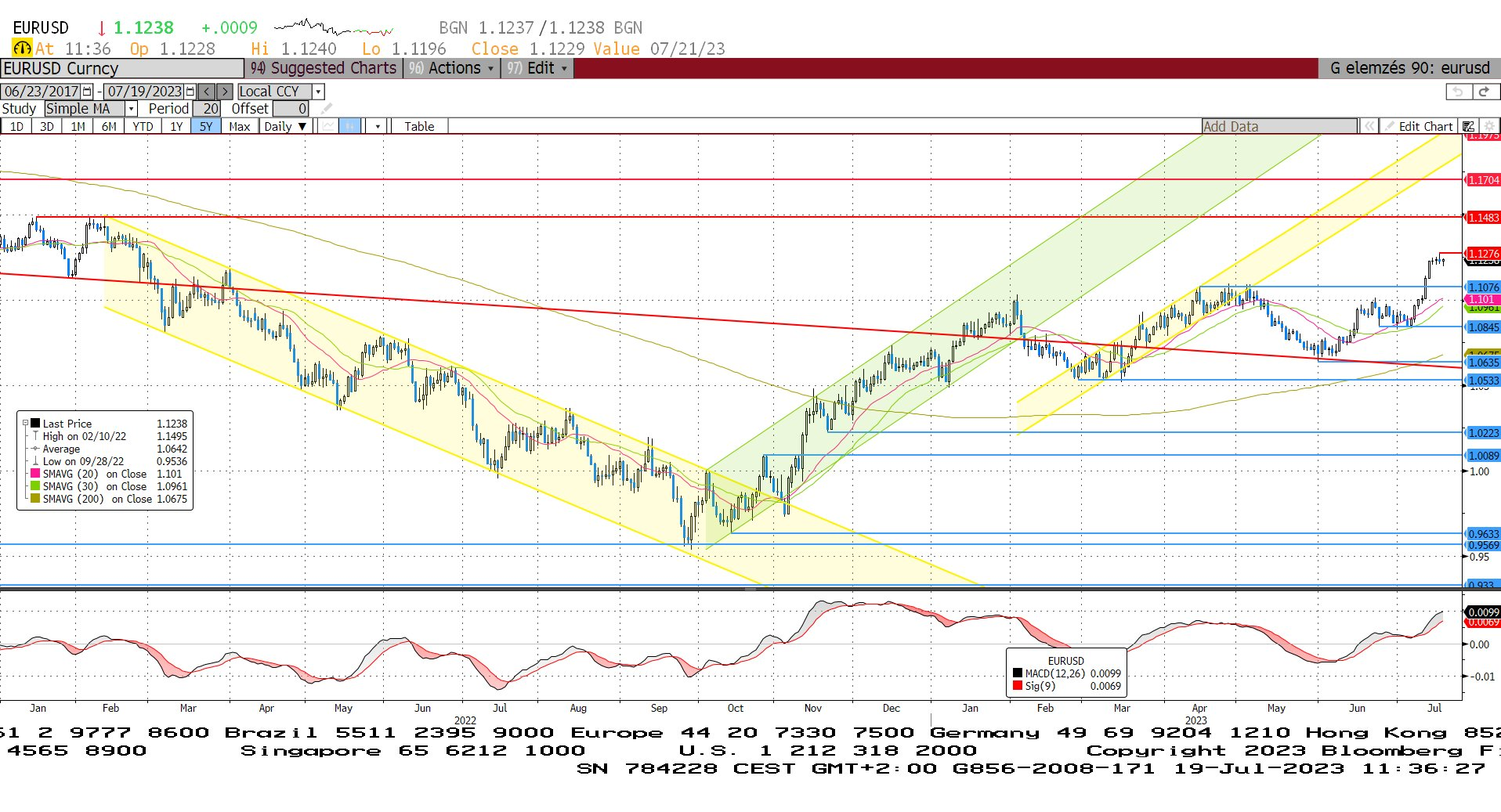Click the intraday sparkline mini chart
1501x812 pixels.
coord(334,28)
